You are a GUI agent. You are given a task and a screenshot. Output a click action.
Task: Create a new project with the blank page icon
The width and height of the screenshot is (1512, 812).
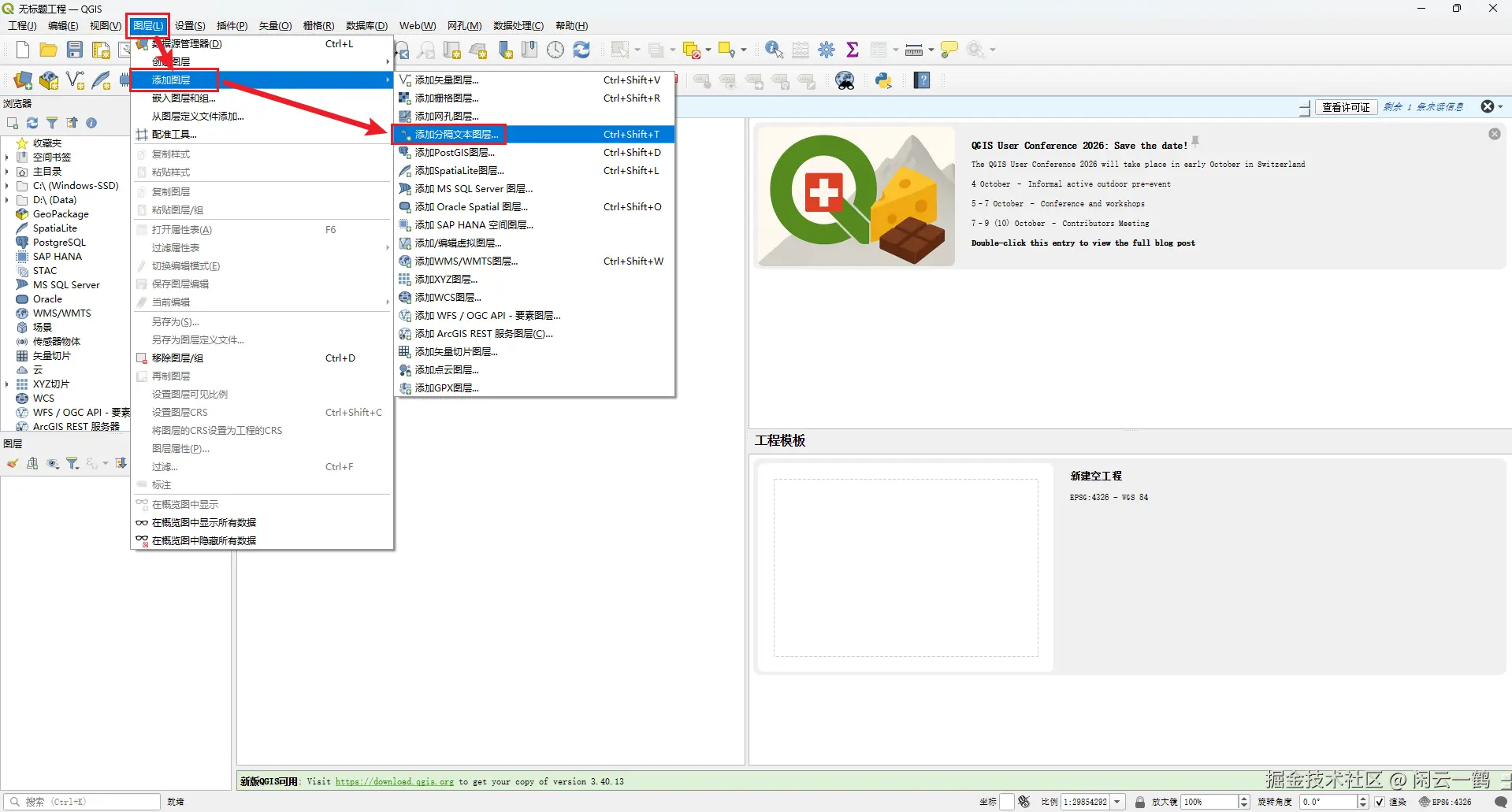tap(22, 50)
